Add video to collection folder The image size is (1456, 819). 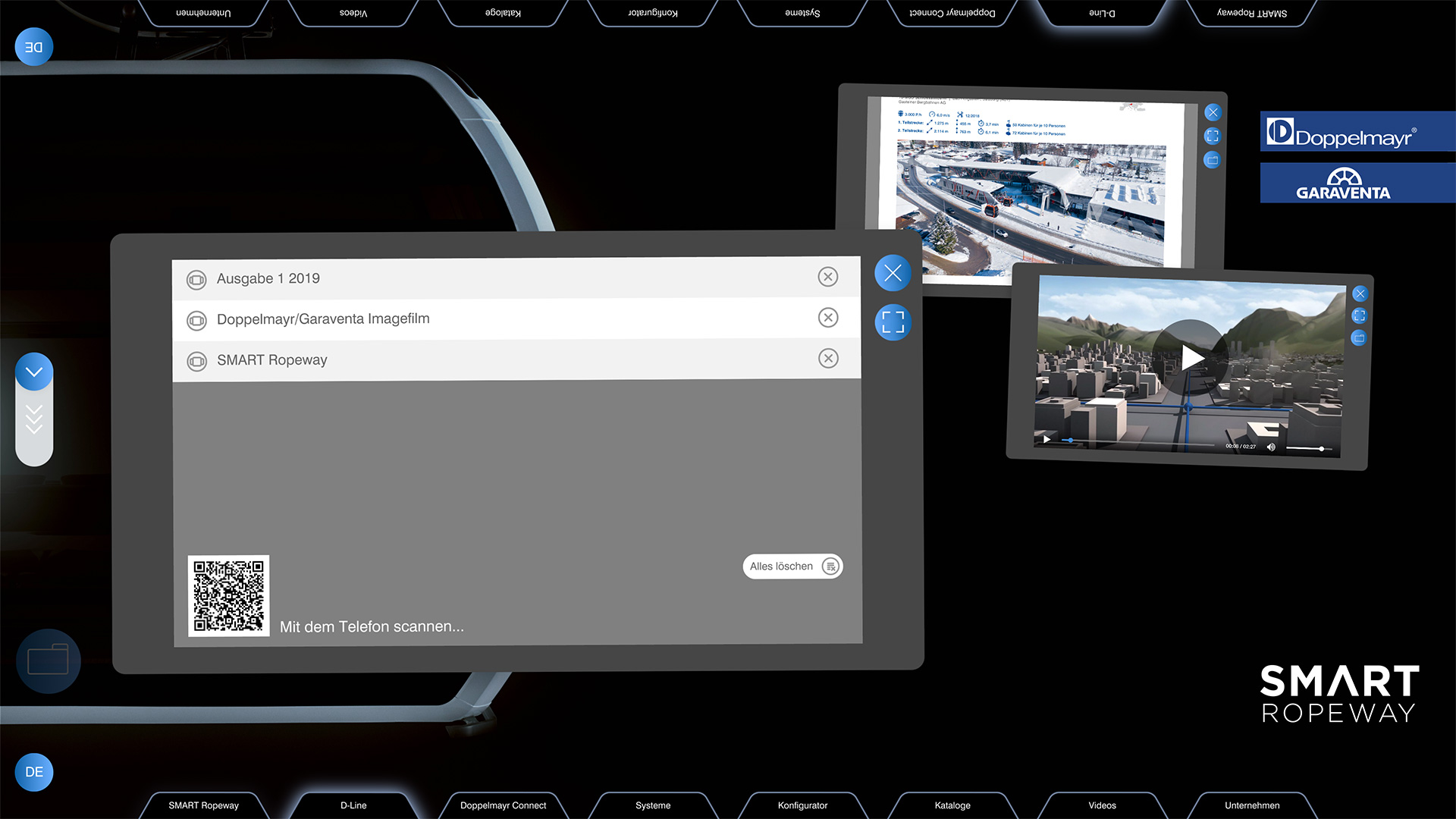1358,337
